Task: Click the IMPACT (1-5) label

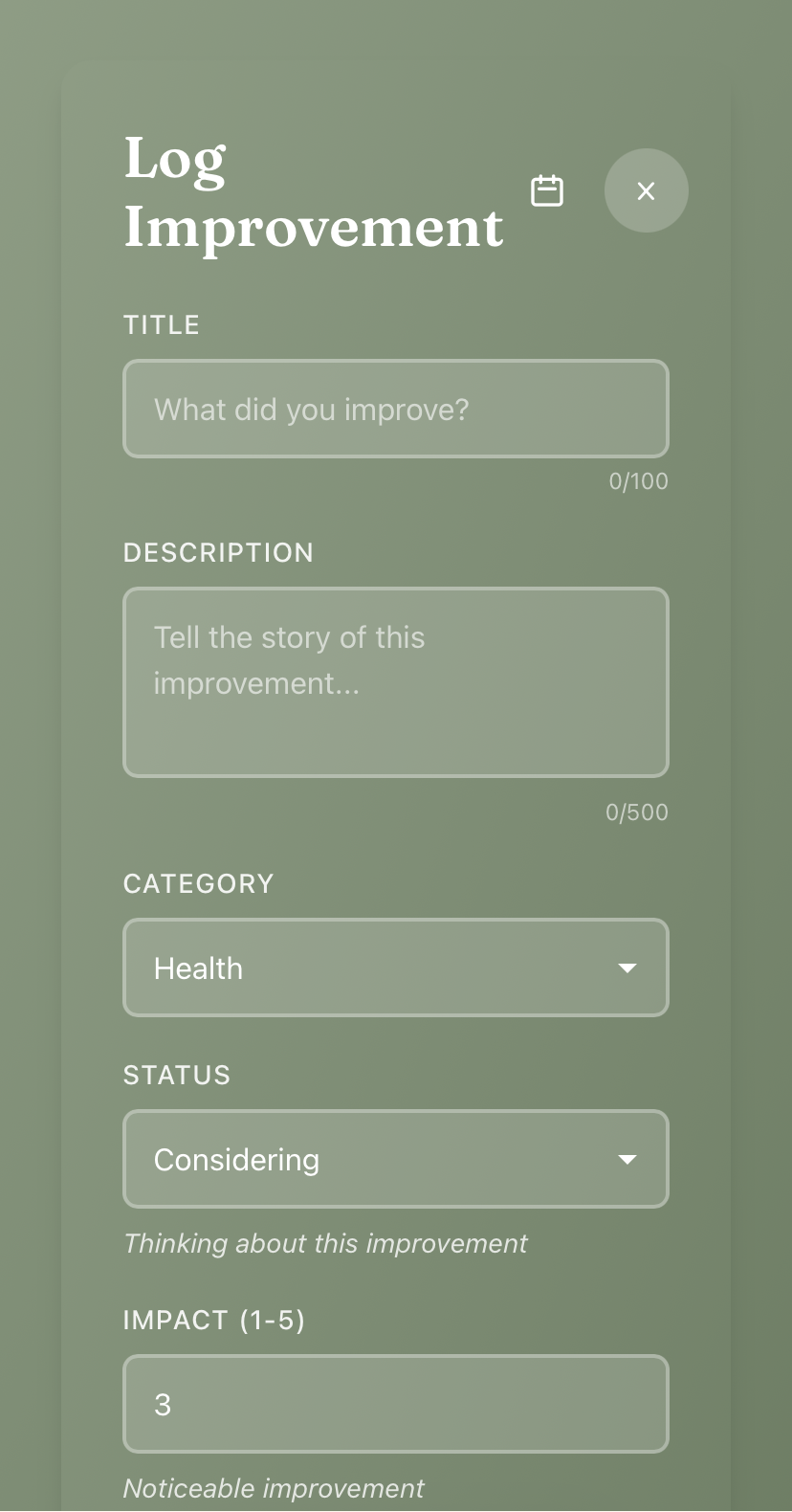Action: pyautogui.click(x=213, y=1320)
